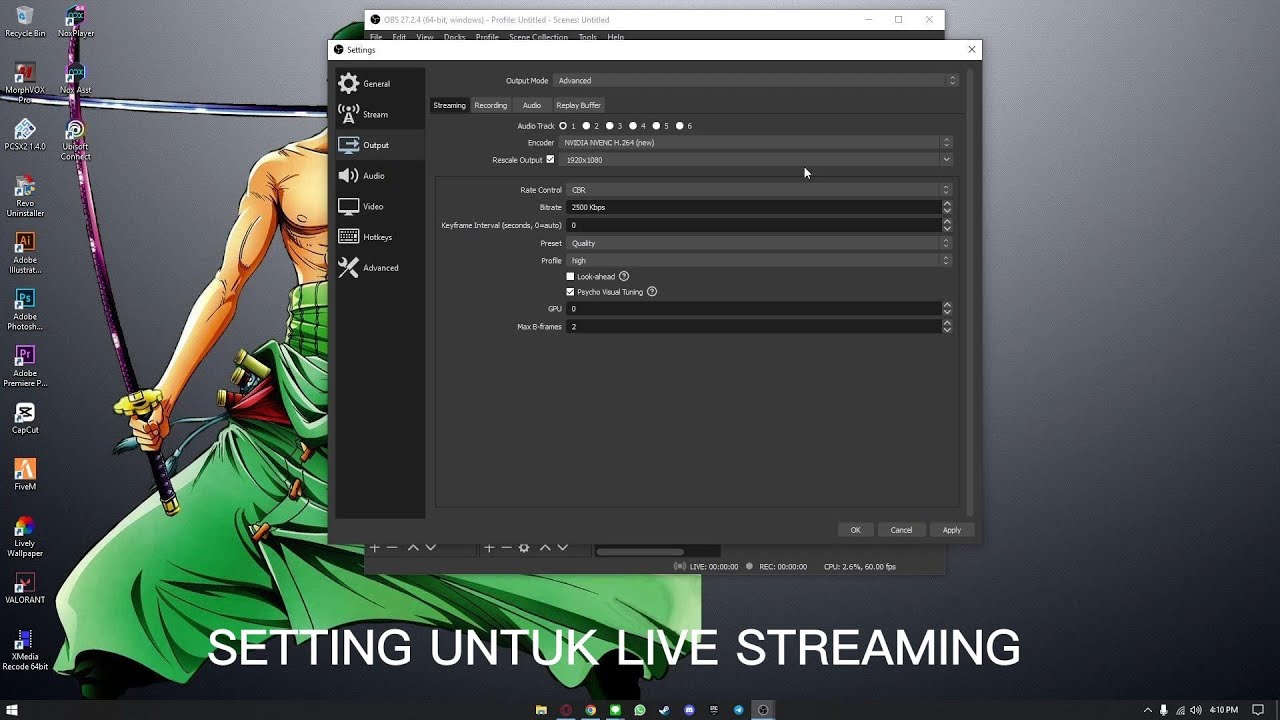Click the Bitrate field showing 2500 Kbps
1280x720 pixels.
click(x=754, y=207)
